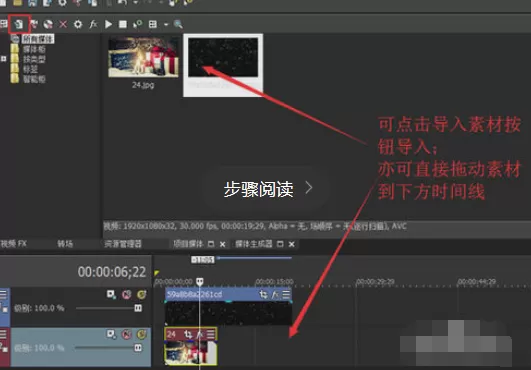
Task: Solo video track 2
Action: (142, 334)
